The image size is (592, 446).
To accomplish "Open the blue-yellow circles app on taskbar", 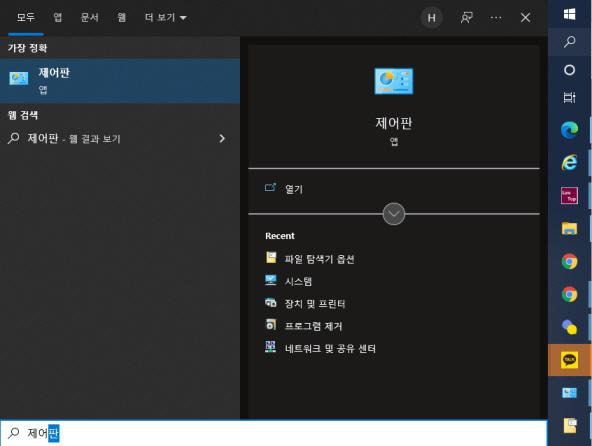I will pyautogui.click(x=569, y=327).
